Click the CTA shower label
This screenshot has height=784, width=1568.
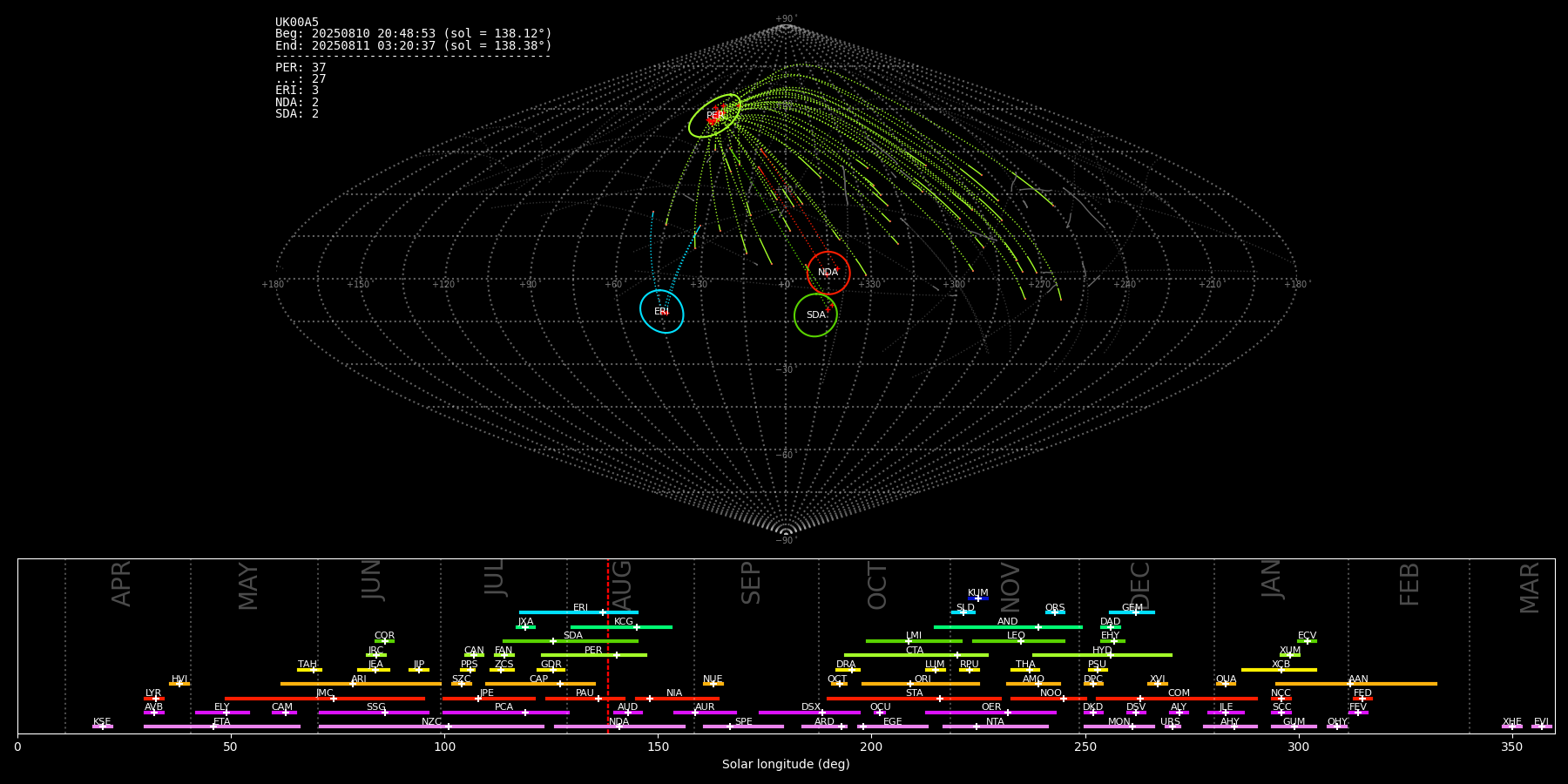915,651
